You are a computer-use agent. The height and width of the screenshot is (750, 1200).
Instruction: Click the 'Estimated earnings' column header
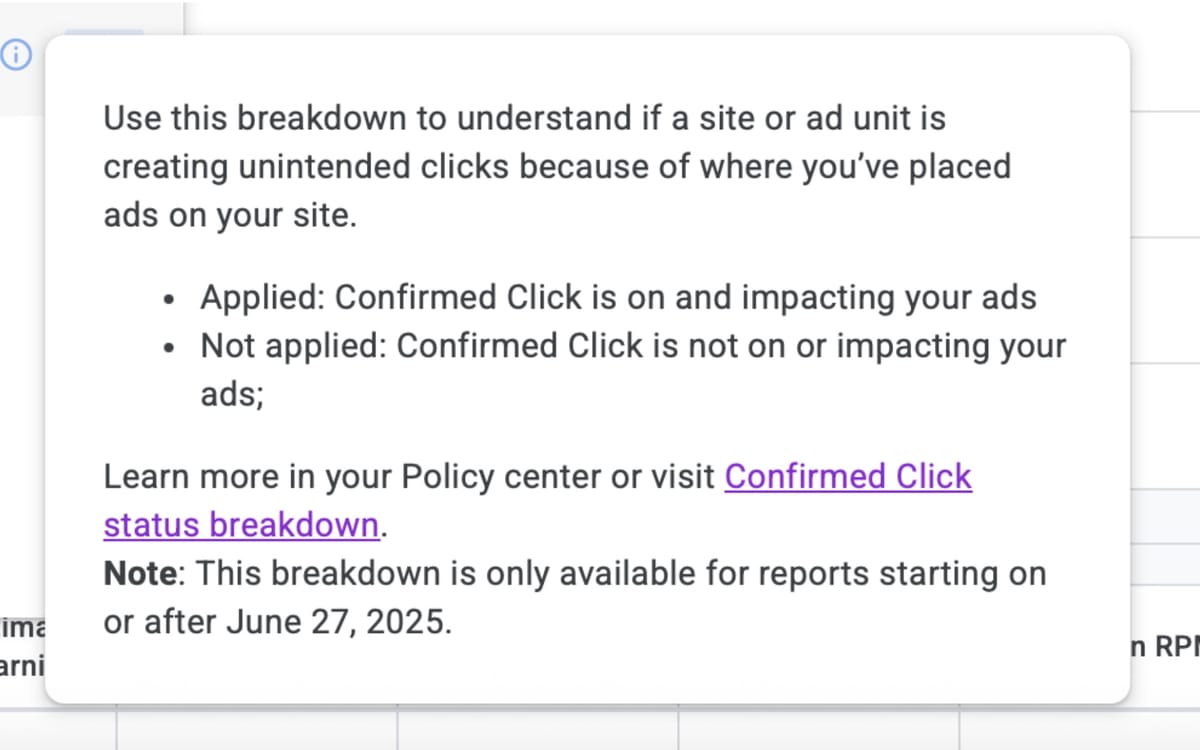(x=24, y=645)
